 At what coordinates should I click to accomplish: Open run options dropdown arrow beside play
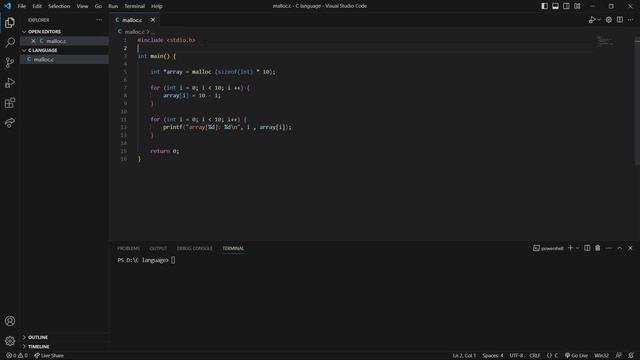[599, 20]
